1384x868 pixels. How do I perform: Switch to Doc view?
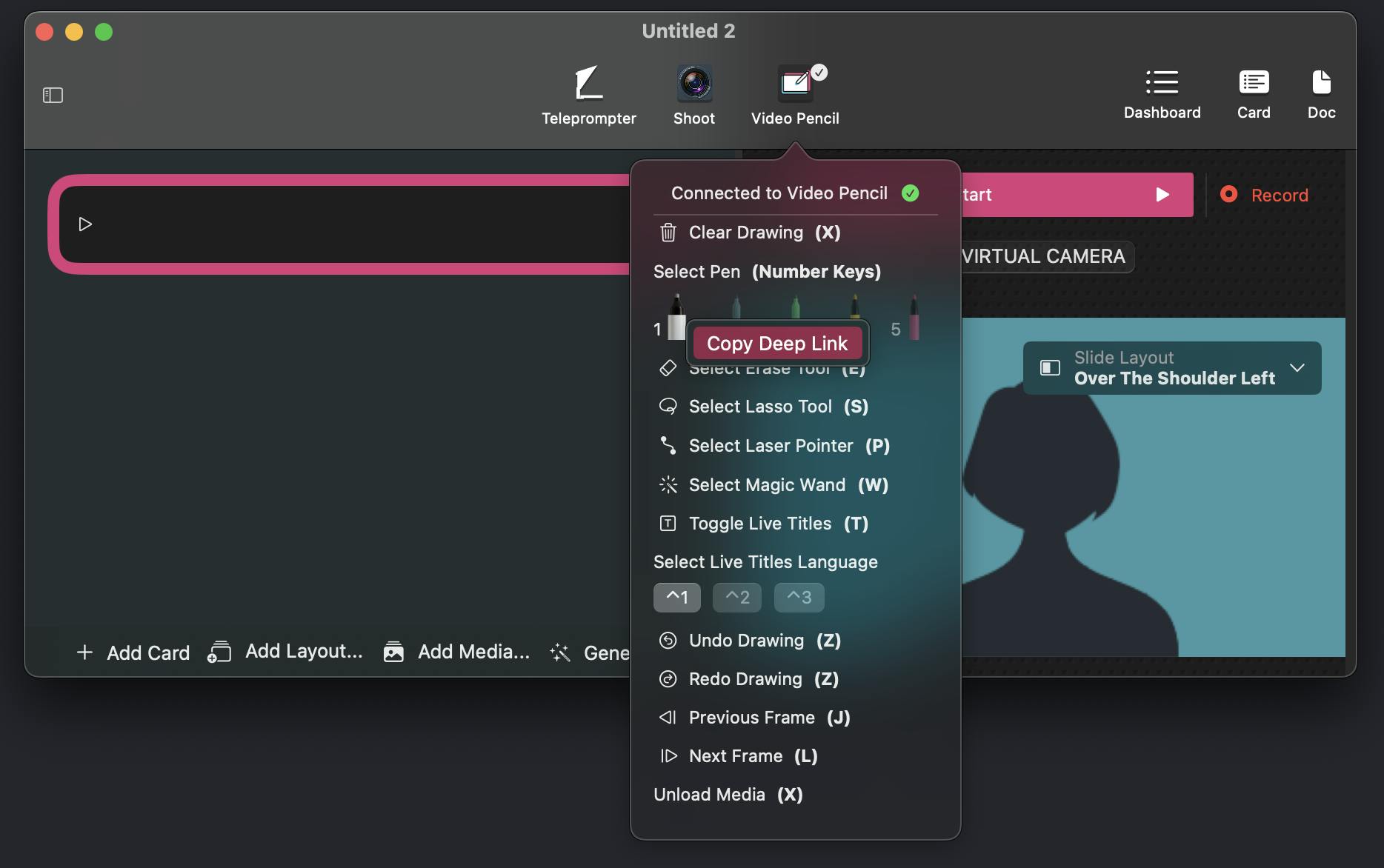1321,94
